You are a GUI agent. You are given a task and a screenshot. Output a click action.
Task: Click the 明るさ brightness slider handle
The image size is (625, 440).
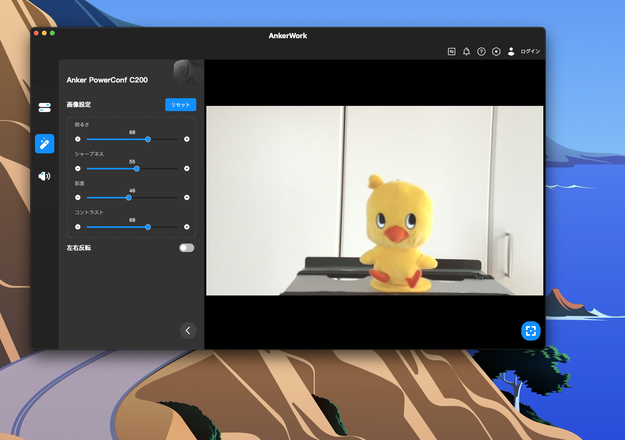pos(148,139)
